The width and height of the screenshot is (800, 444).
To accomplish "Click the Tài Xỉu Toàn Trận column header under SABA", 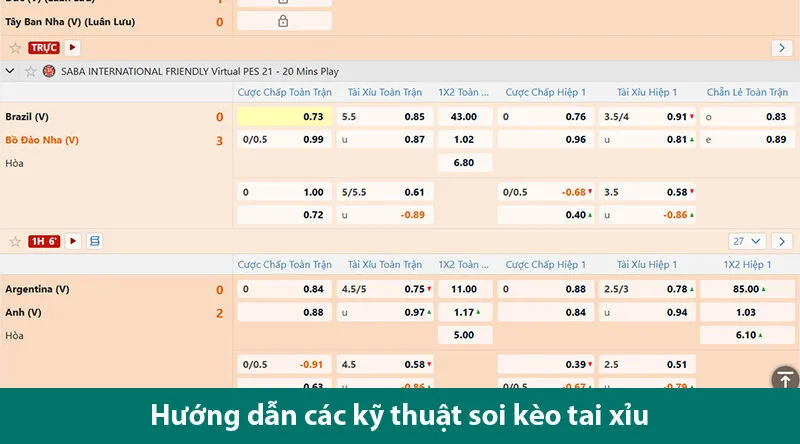I will click(385, 92).
